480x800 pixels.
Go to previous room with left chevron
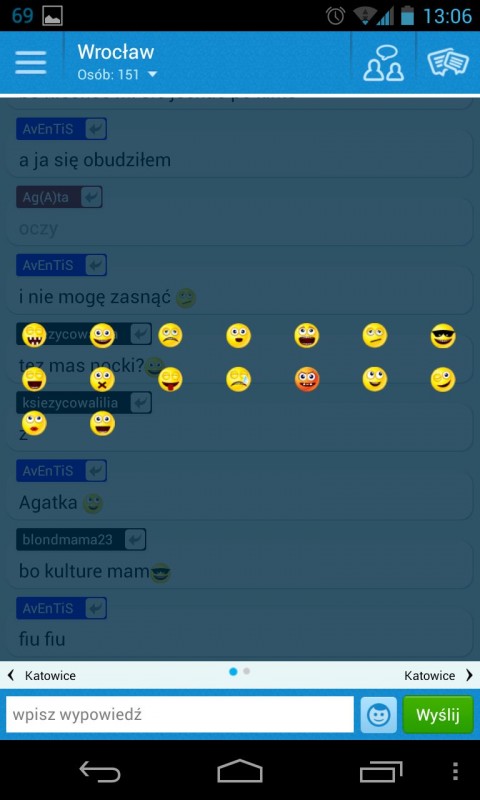point(11,676)
